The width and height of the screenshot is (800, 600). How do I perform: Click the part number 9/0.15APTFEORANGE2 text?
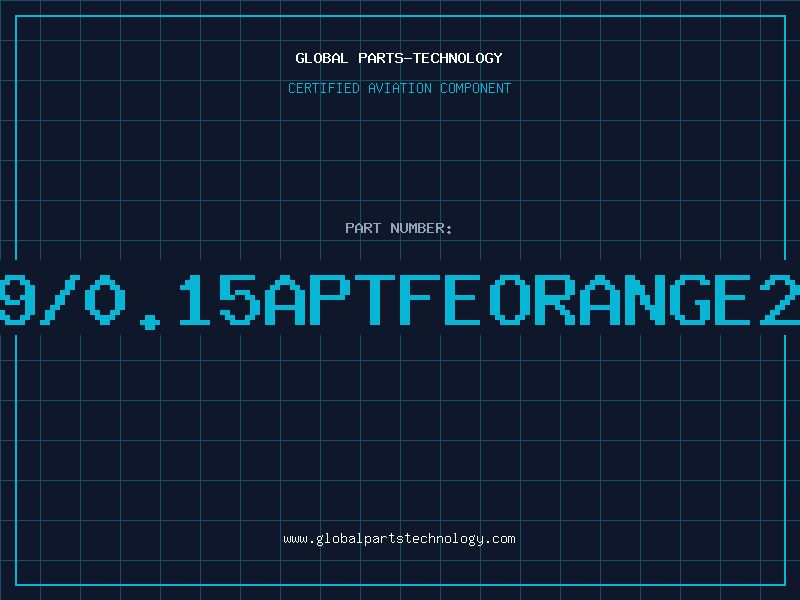400,300
